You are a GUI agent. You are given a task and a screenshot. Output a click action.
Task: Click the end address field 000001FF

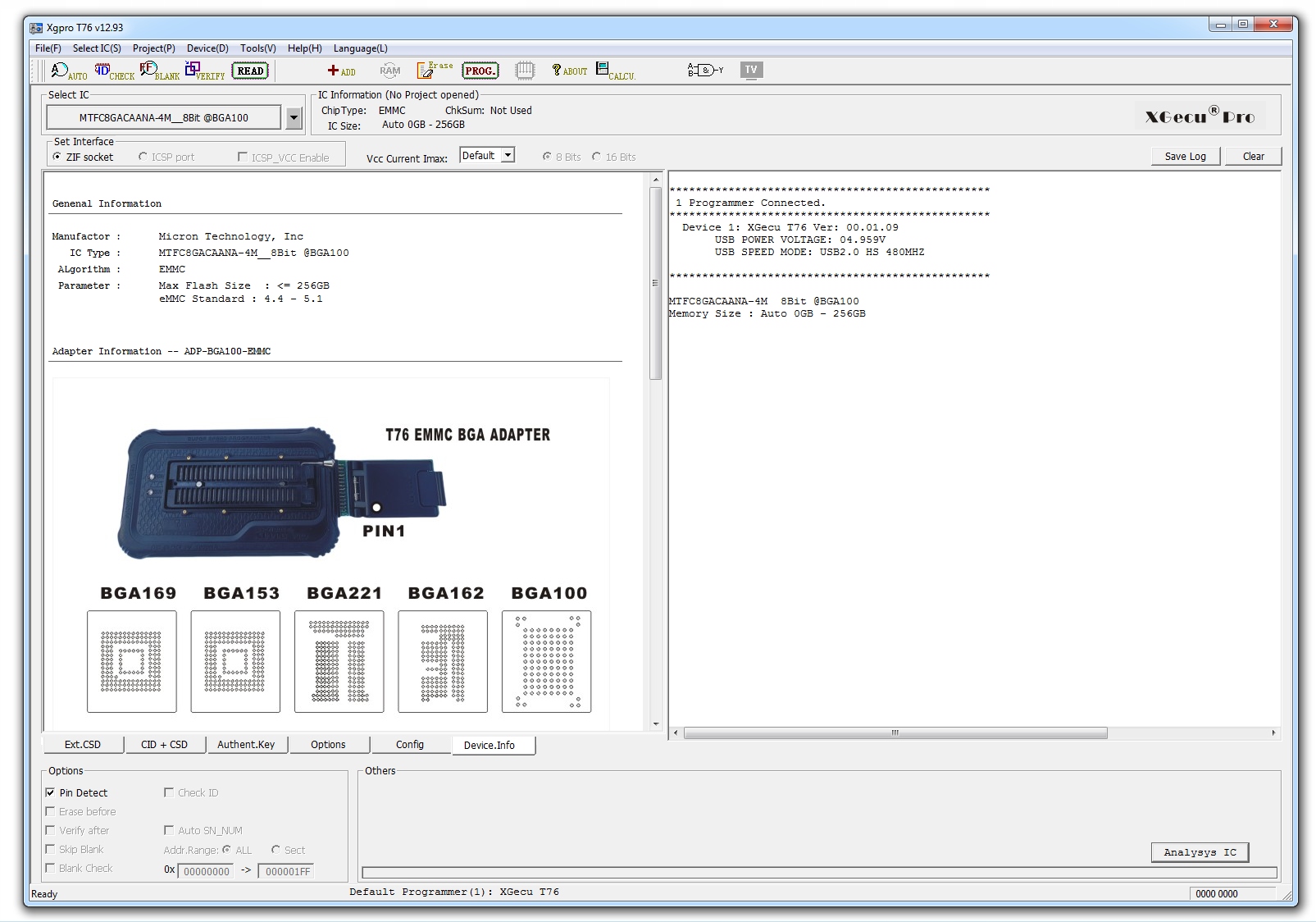point(285,871)
